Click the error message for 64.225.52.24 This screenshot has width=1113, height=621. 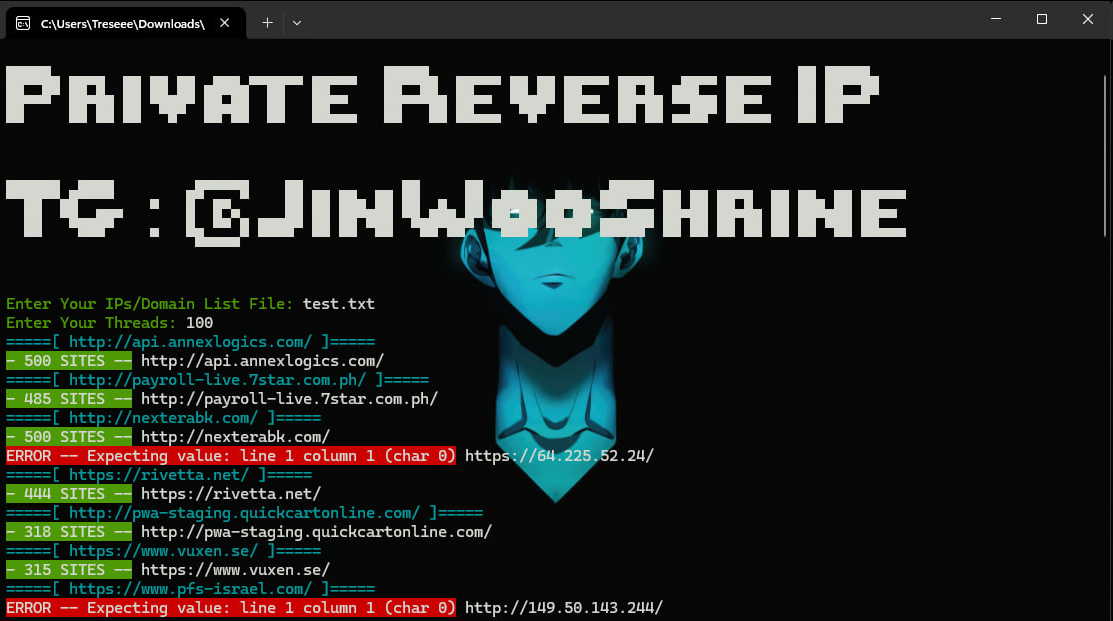tap(231, 456)
